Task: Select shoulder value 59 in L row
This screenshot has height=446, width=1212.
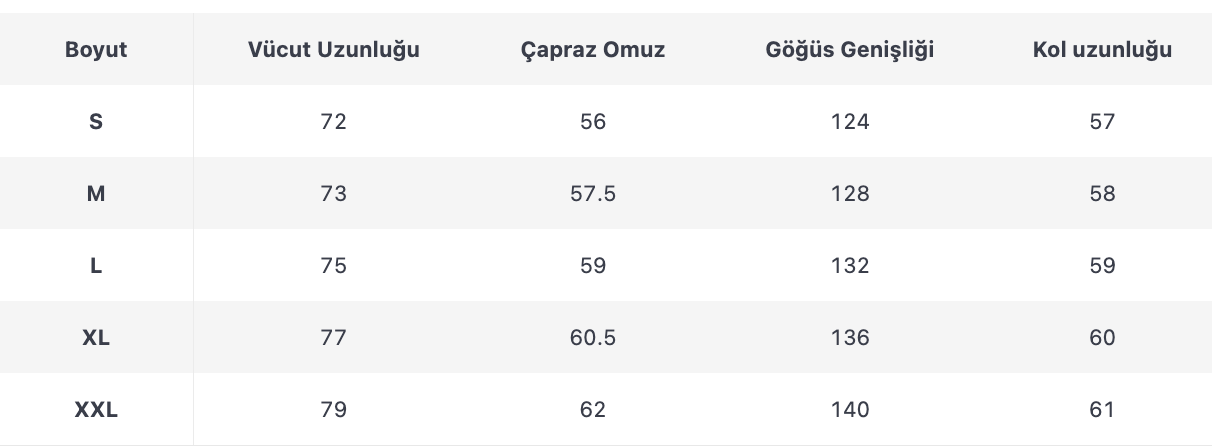Action: click(593, 266)
